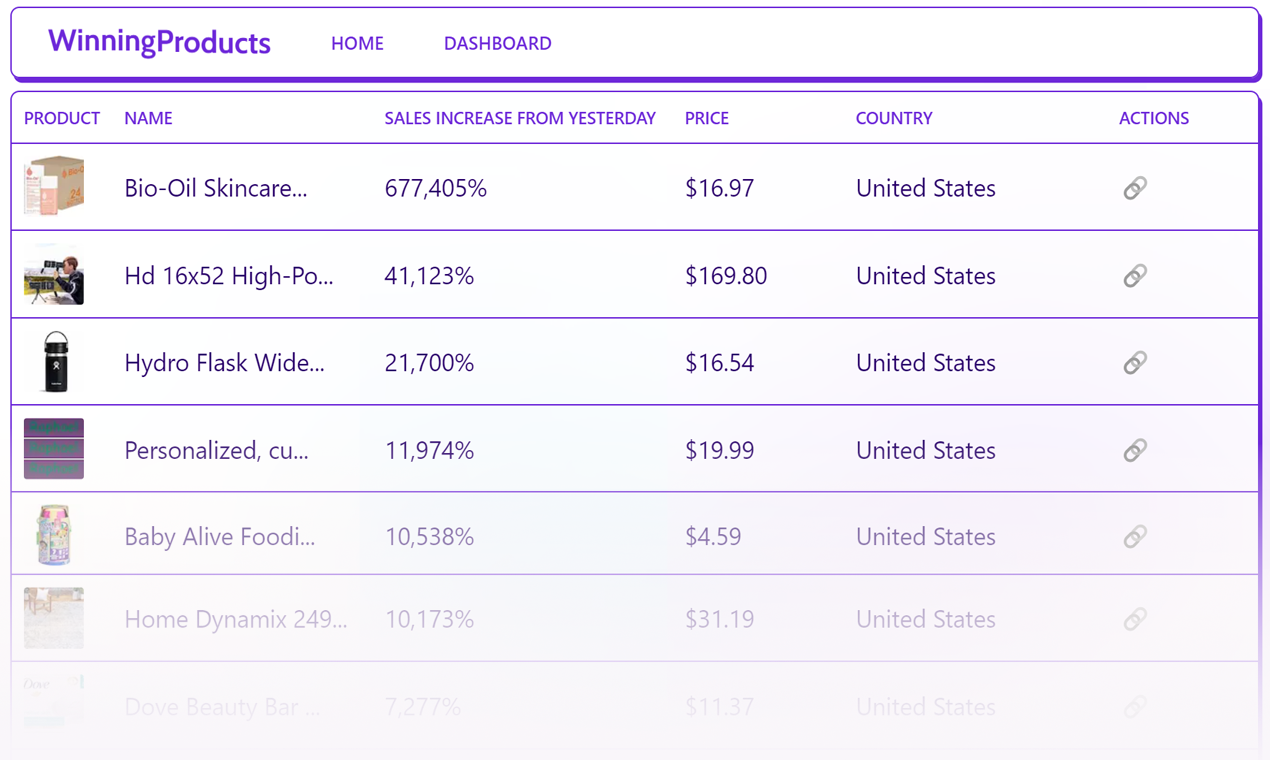Open the link icon for Home Dynamix 249

[x=1134, y=620]
